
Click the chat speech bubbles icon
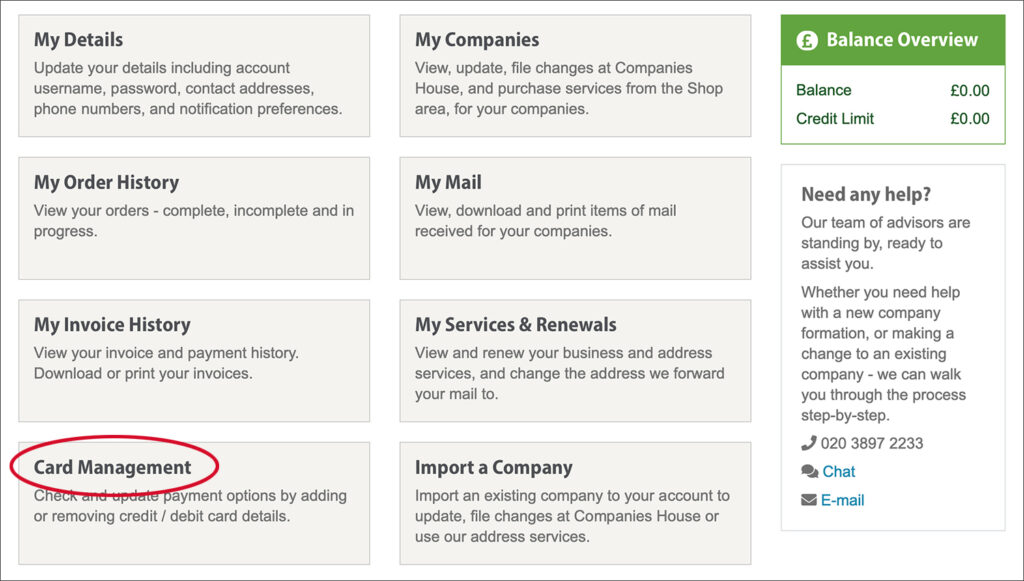[x=809, y=472]
